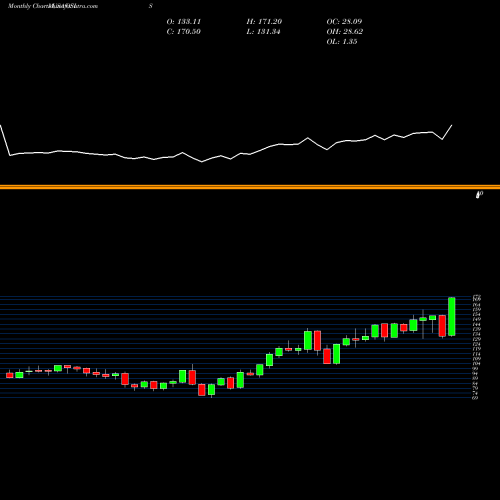Click the 69 price axis label at the bottom
Screen dimensions: 500x500
pyautogui.click(x=475, y=398)
